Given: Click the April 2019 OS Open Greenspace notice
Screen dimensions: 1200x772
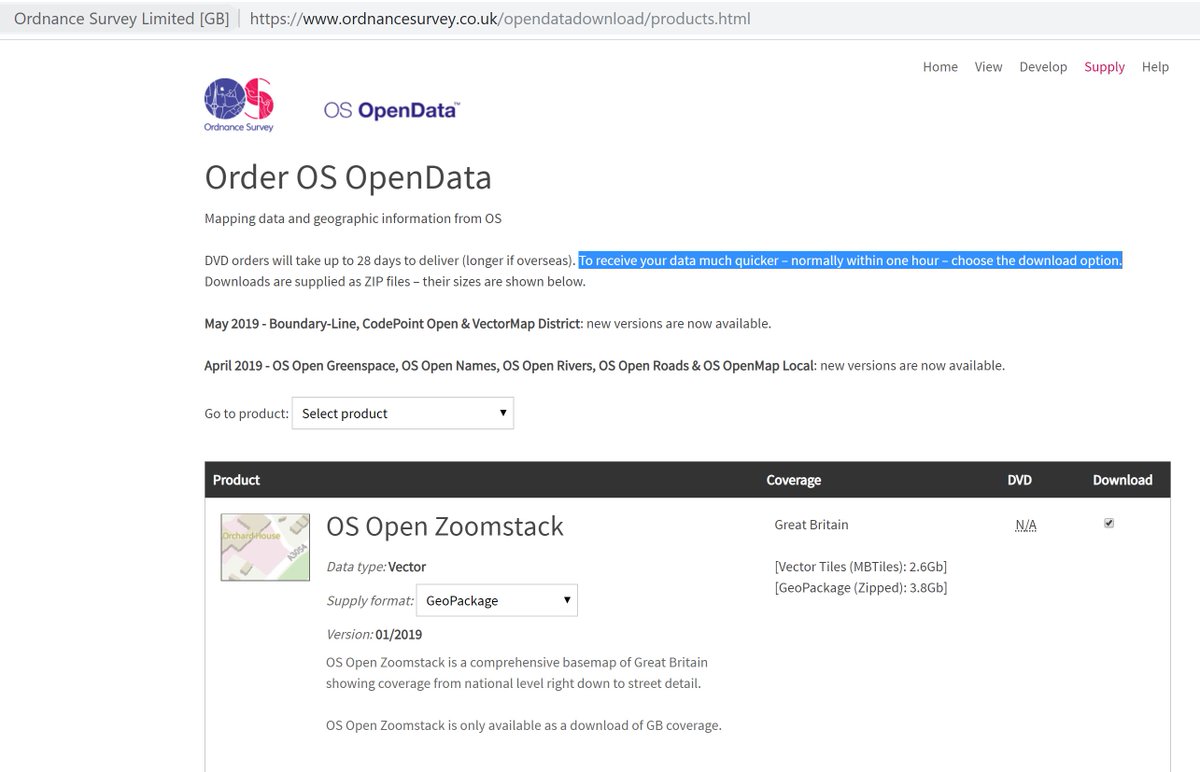Looking at the screenshot, I should pos(604,365).
